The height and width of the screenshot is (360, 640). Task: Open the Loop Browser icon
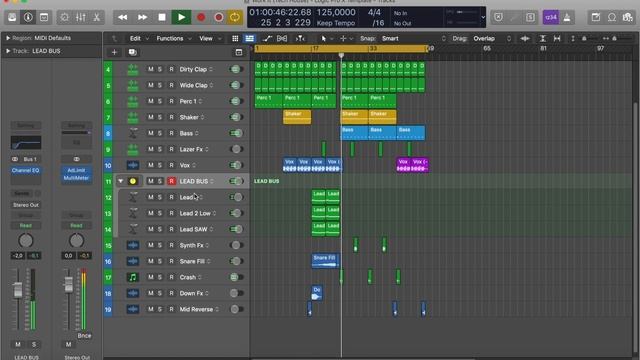[x=628, y=17]
